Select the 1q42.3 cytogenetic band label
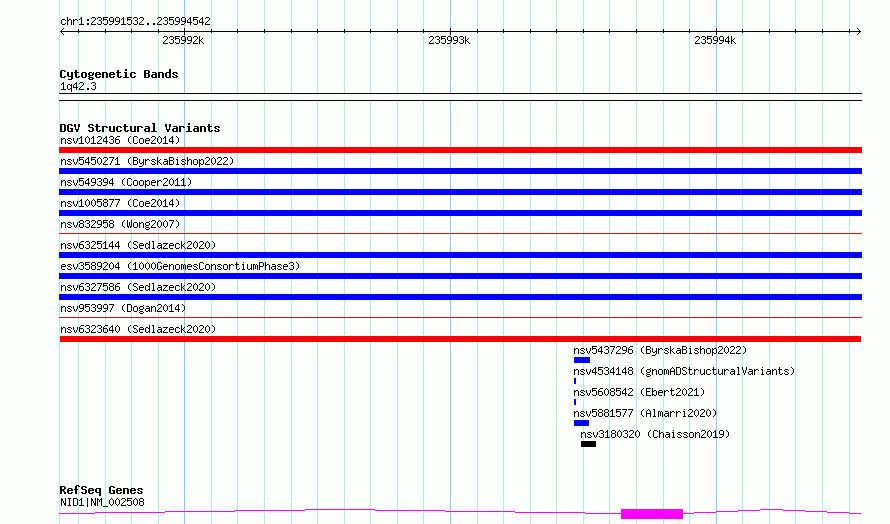 click(78, 86)
